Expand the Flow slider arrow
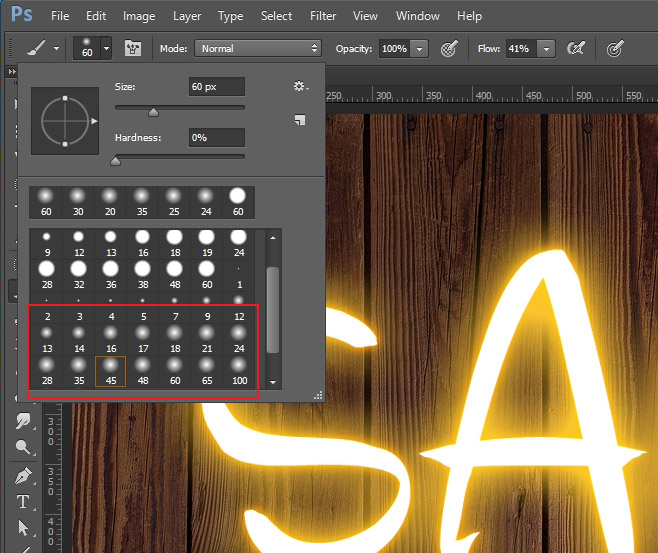The height and width of the screenshot is (553, 658). [x=546, y=49]
